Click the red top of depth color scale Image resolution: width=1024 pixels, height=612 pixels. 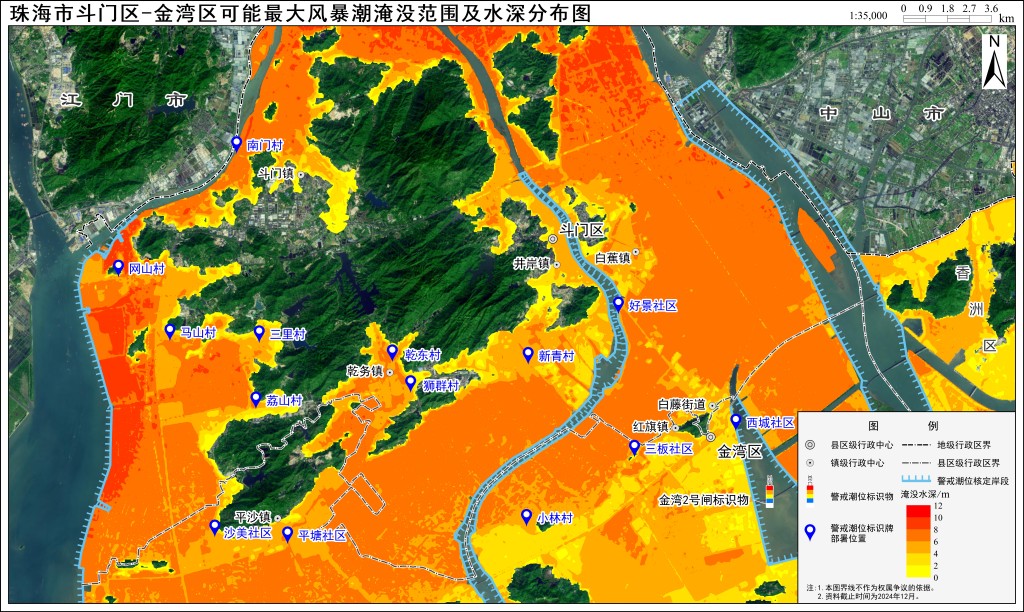click(x=916, y=511)
